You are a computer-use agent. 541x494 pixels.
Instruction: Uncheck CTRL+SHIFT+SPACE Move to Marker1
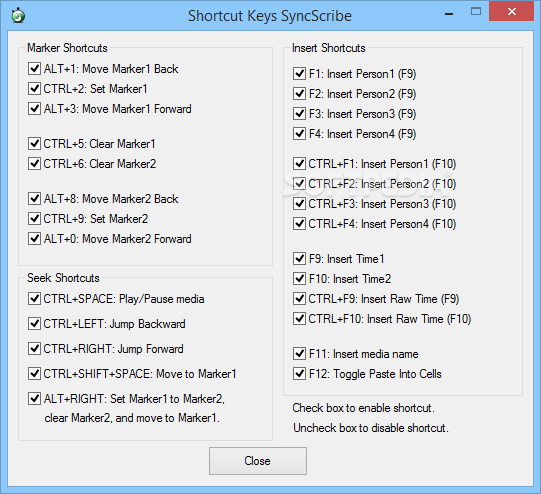(x=34, y=374)
